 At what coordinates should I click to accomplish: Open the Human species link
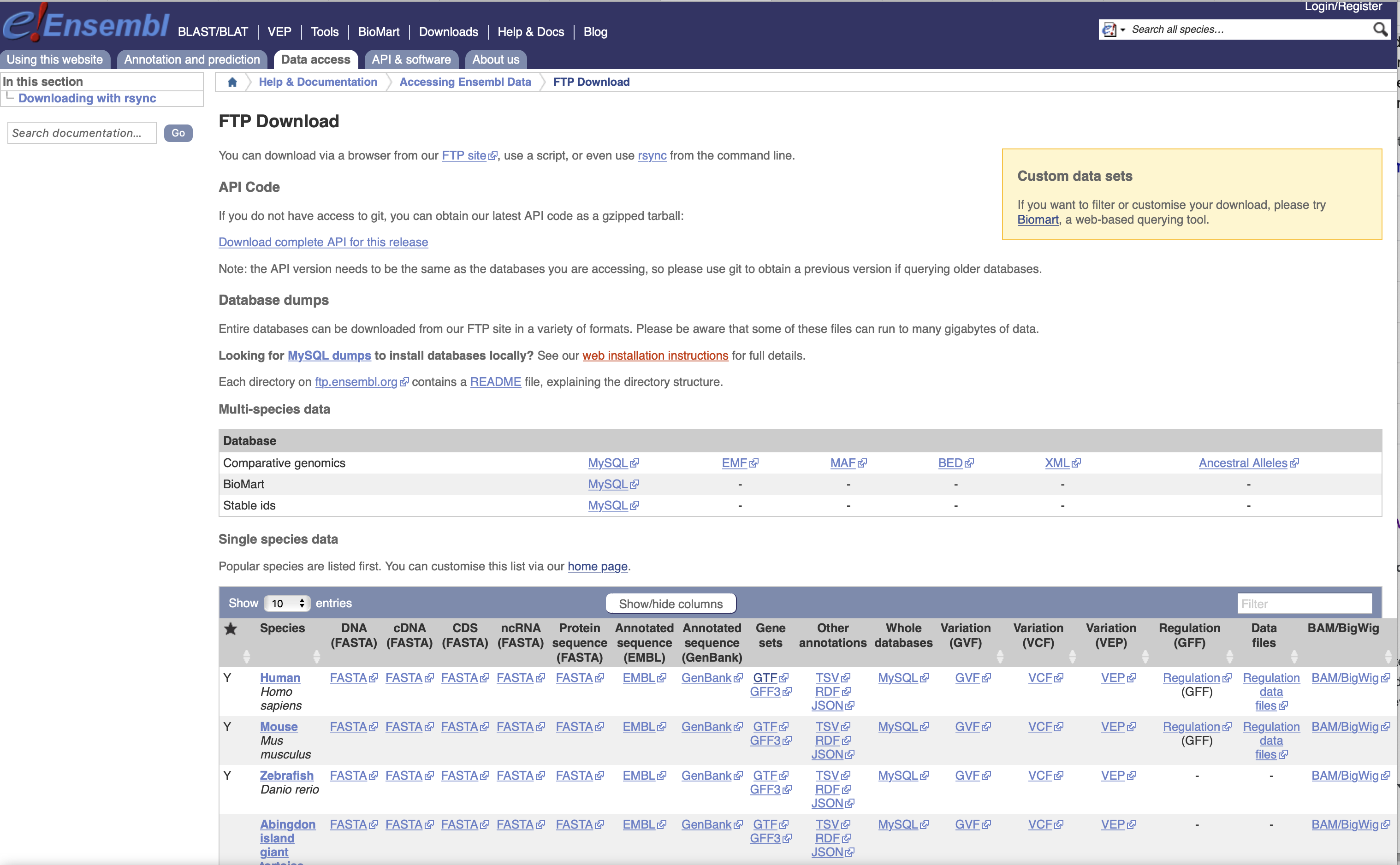(x=280, y=677)
